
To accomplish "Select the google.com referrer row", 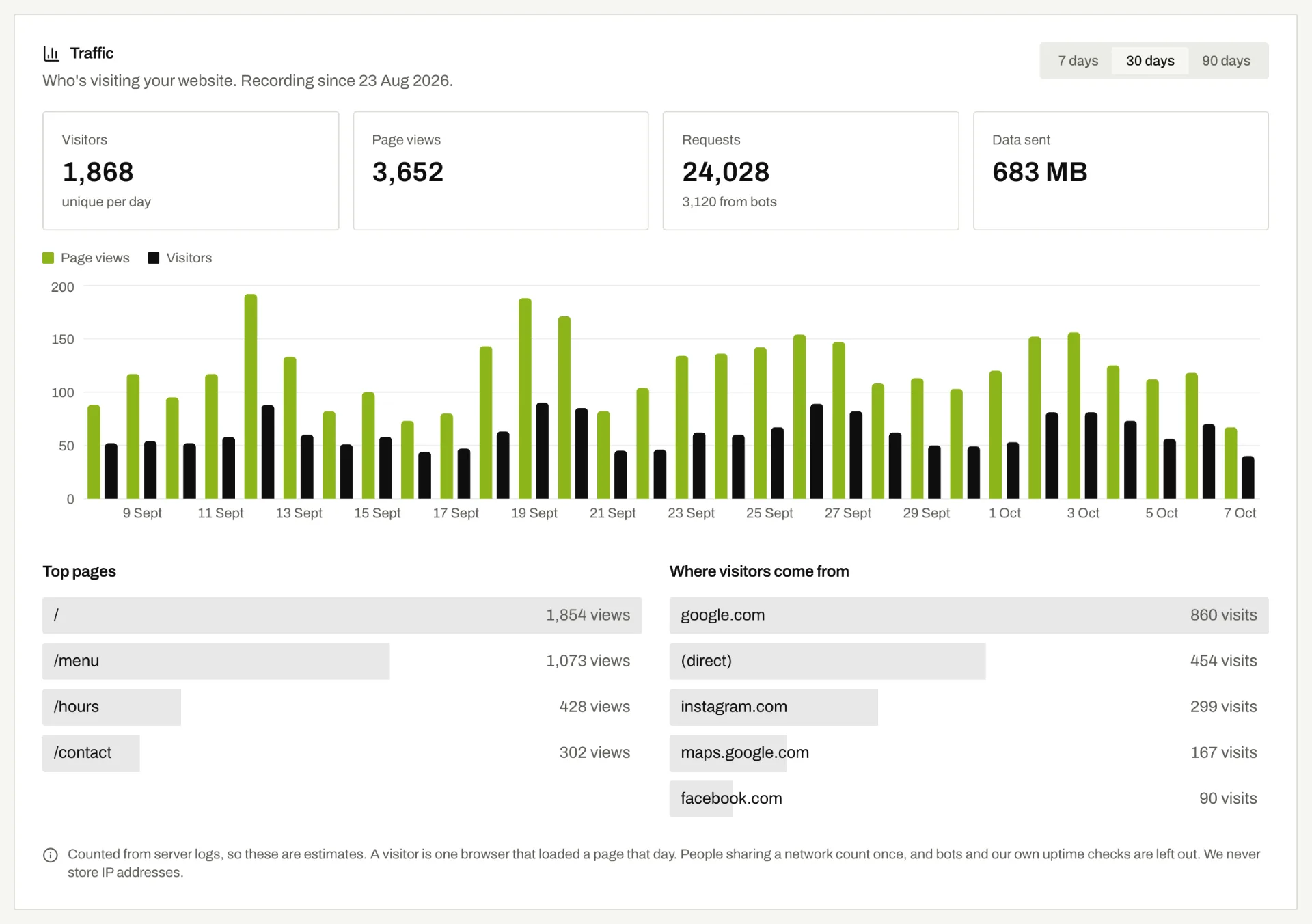I will click(969, 615).
